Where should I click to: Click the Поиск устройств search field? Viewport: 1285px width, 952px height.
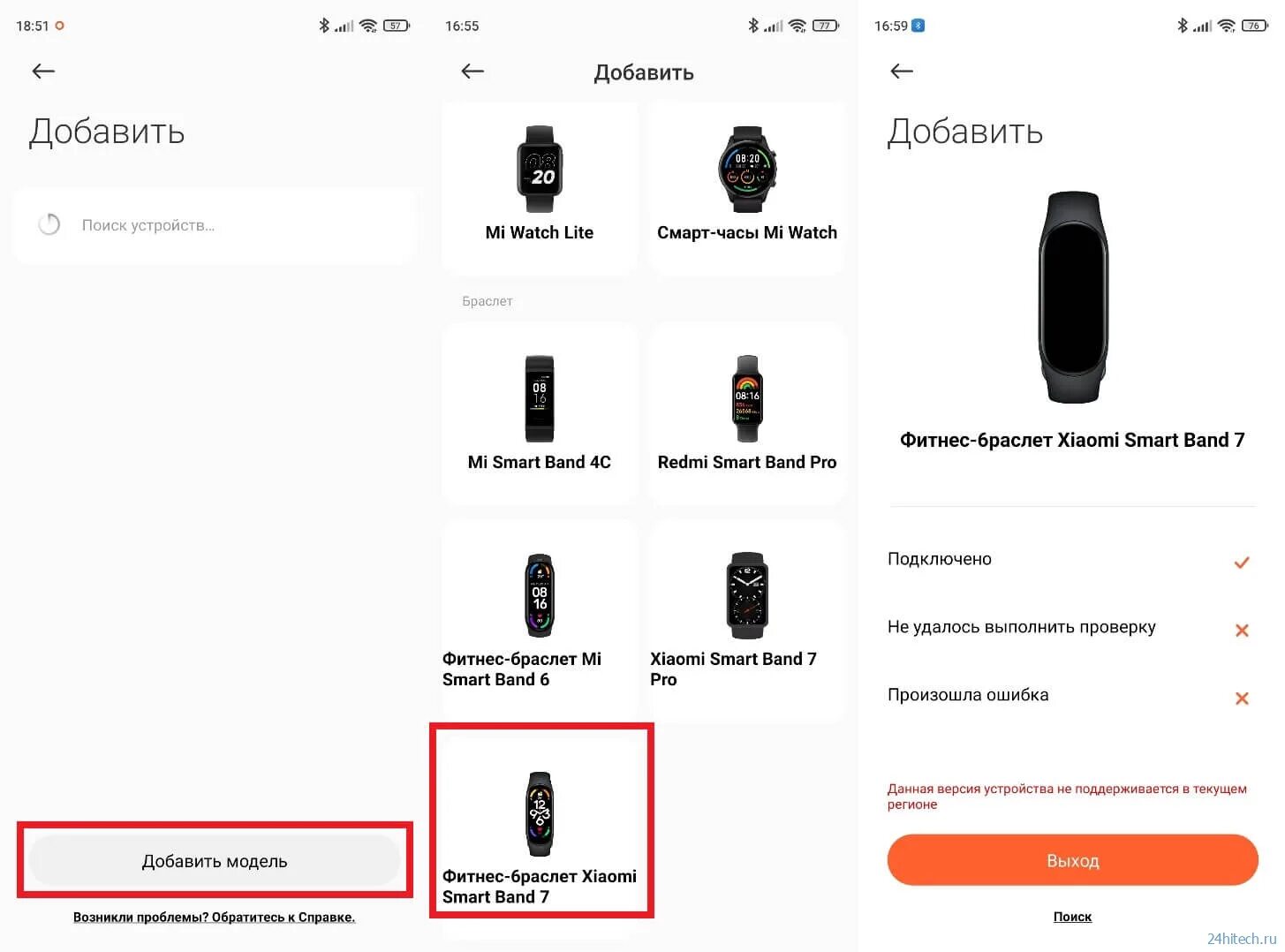click(214, 225)
